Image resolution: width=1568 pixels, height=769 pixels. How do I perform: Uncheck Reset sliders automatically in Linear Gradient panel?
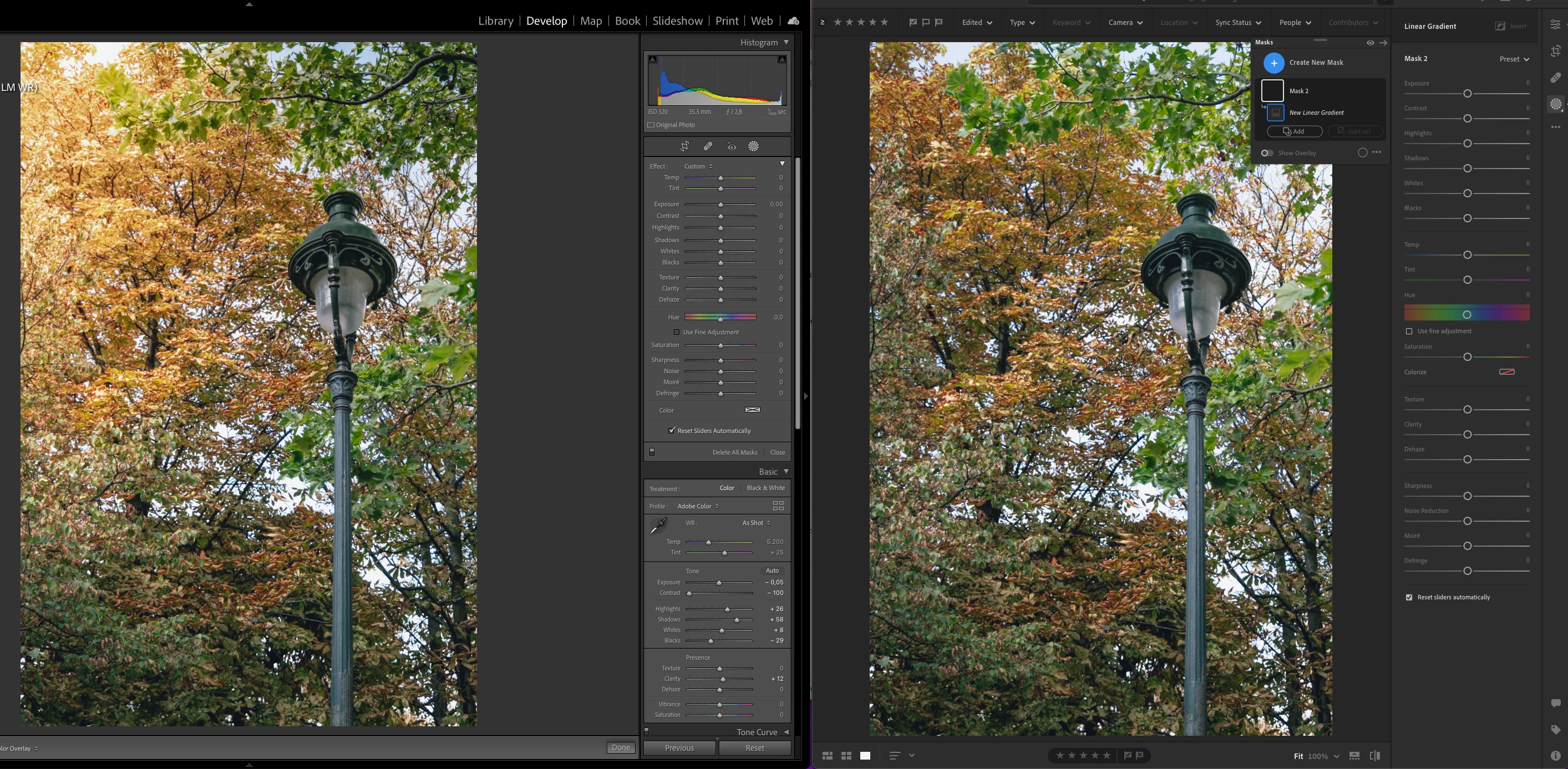pyautogui.click(x=1409, y=598)
